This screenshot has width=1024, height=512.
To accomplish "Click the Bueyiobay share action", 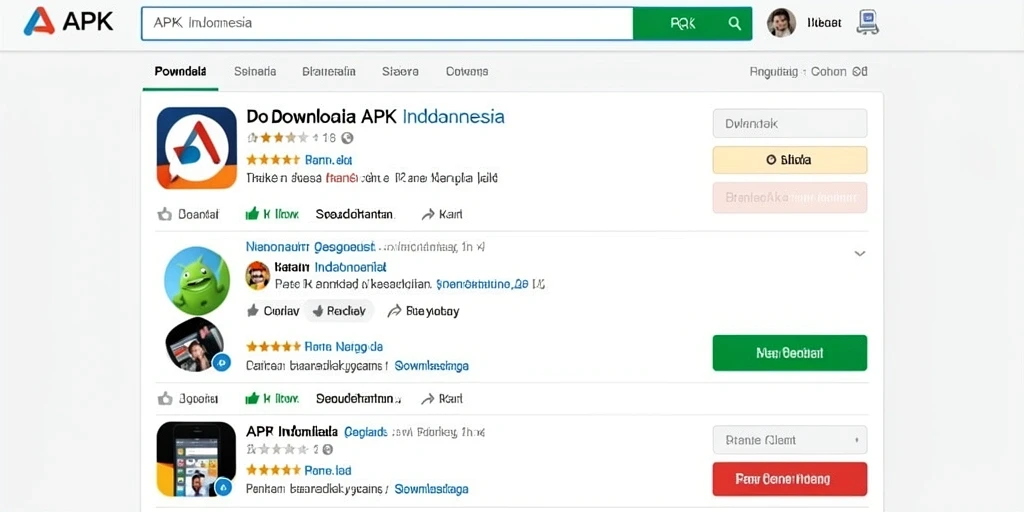I will coord(423,311).
